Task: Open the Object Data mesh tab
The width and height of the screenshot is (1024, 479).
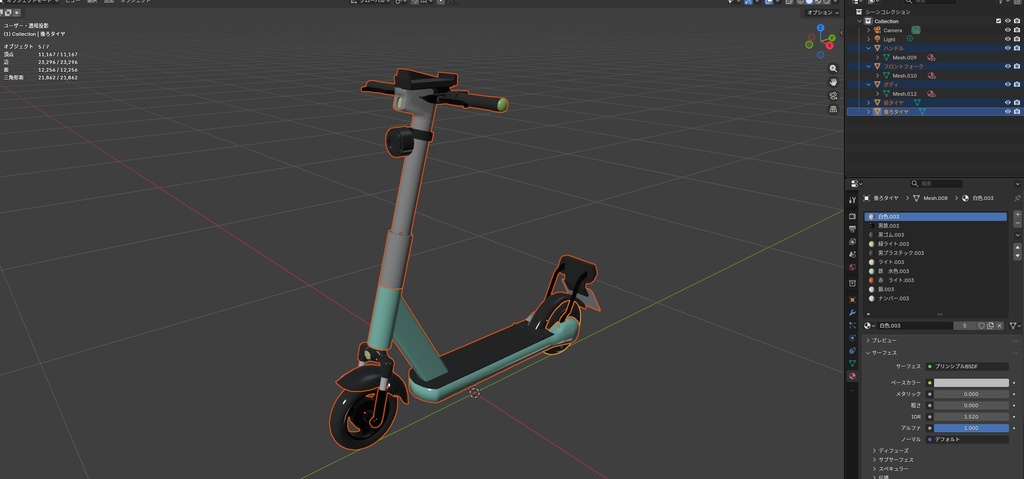Action: [852, 363]
